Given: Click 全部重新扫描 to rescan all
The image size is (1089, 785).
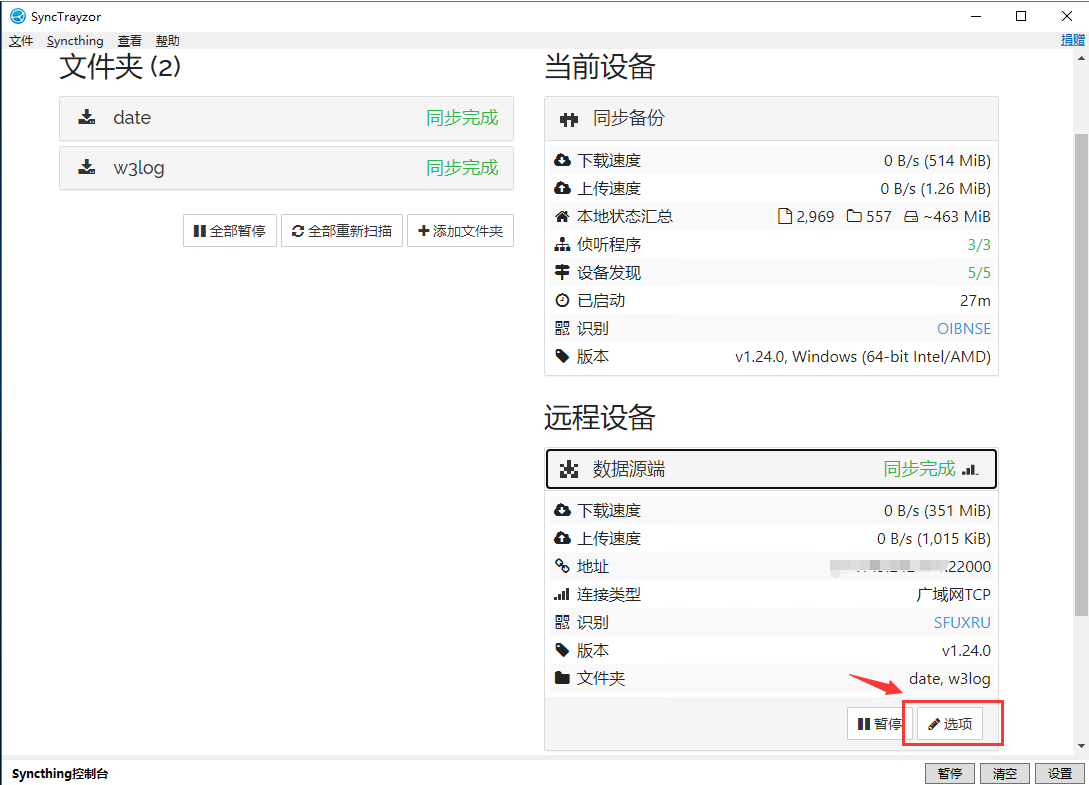Looking at the screenshot, I should pos(341,231).
